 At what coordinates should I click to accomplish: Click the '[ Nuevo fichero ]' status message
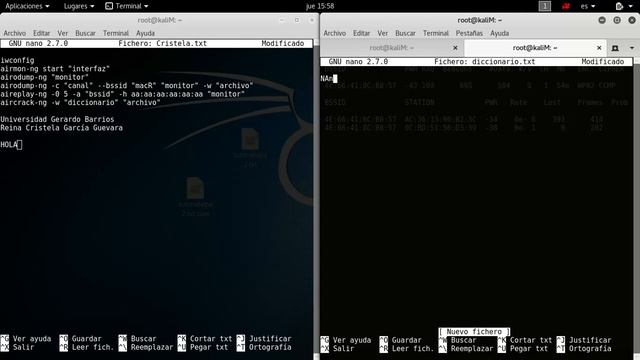pyautogui.click(x=474, y=331)
